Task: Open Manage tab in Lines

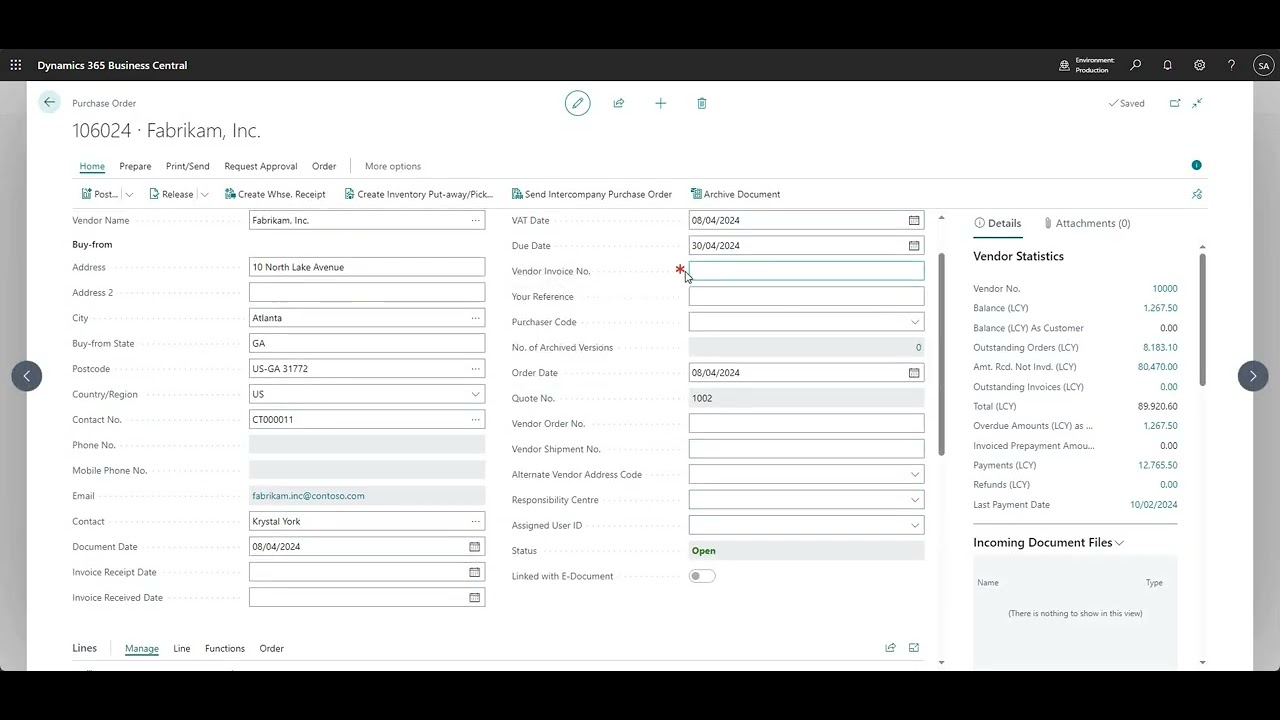Action: (x=142, y=648)
